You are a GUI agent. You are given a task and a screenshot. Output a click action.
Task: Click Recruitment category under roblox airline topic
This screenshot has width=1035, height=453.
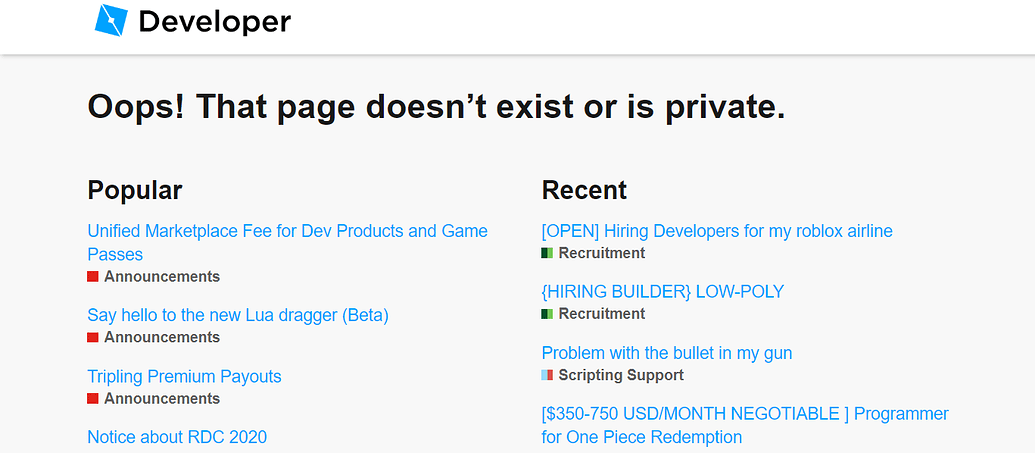pos(602,253)
